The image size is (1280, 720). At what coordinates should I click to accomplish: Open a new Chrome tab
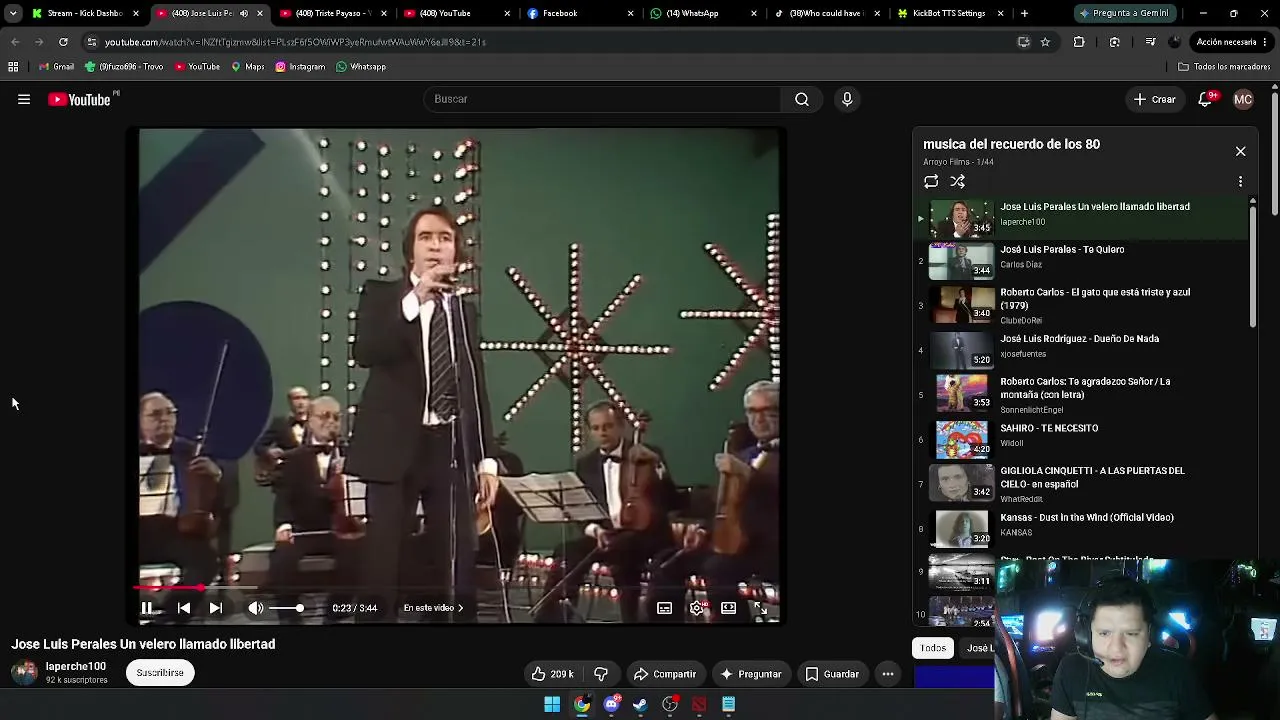[x=1024, y=14]
